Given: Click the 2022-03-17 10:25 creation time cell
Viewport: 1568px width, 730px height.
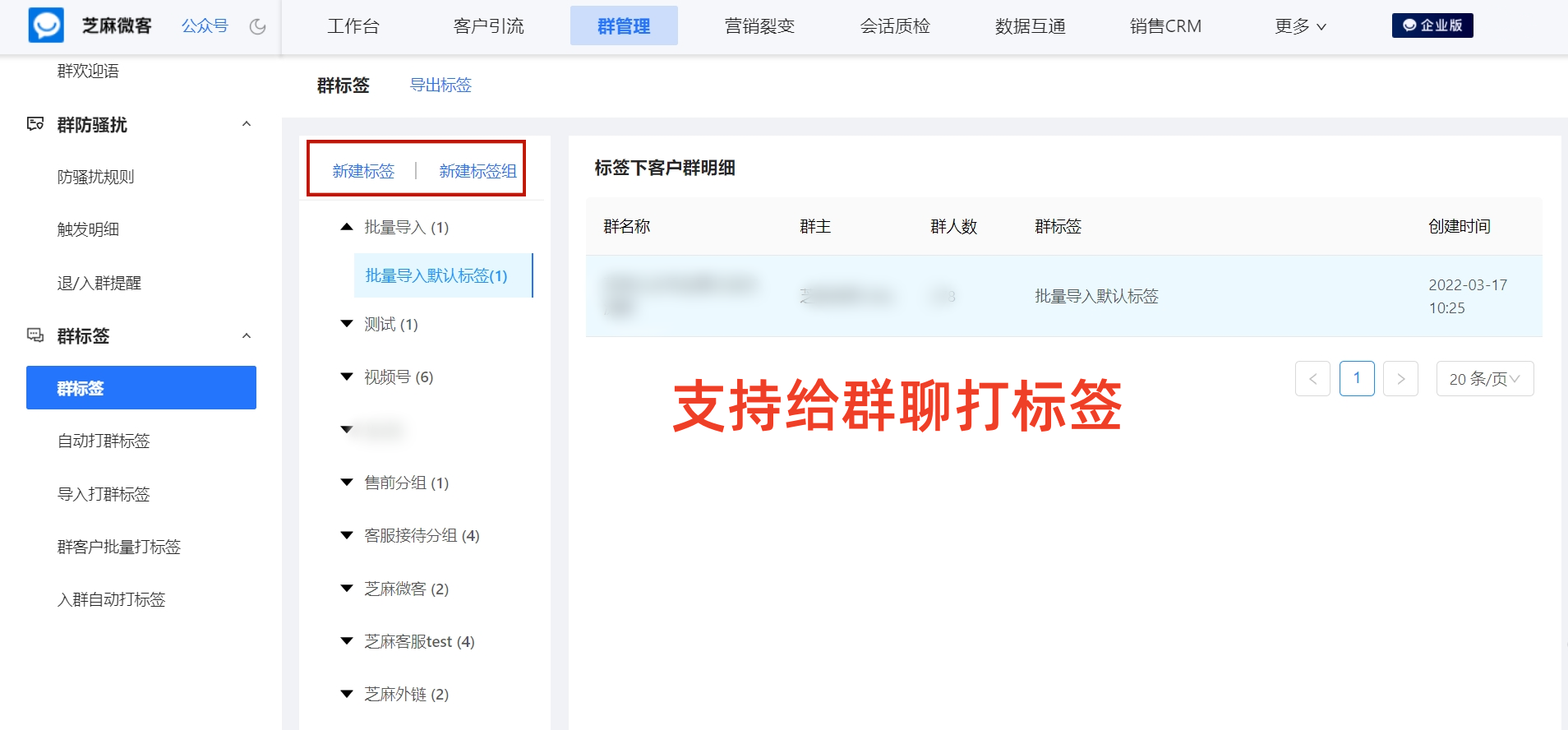Looking at the screenshot, I should tap(1468, 296).
